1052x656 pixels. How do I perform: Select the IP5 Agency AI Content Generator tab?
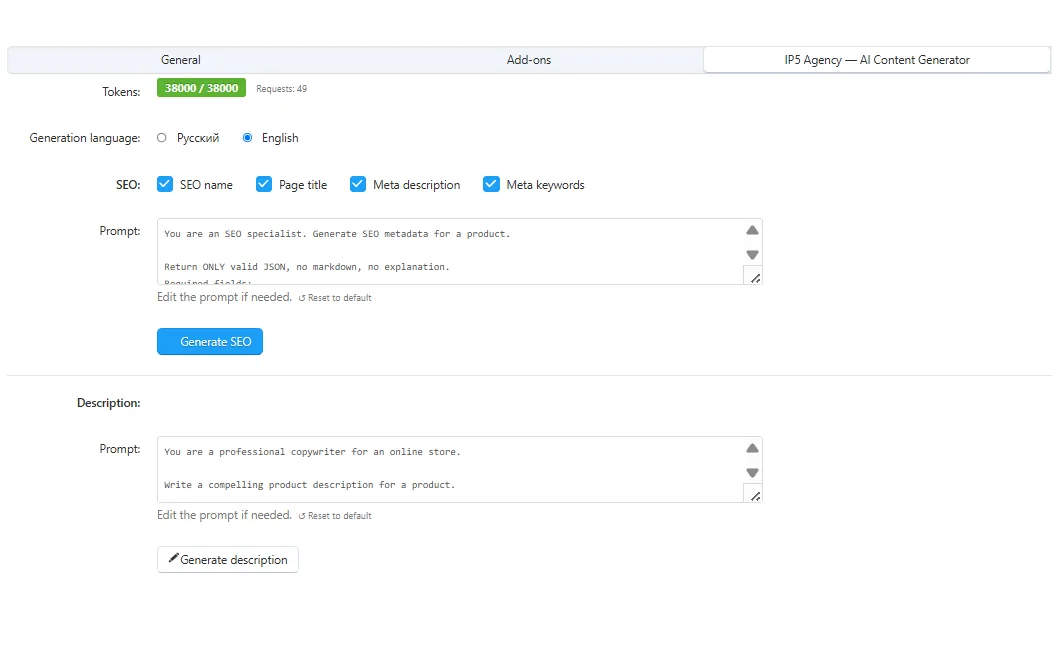[x=877, y=60]
